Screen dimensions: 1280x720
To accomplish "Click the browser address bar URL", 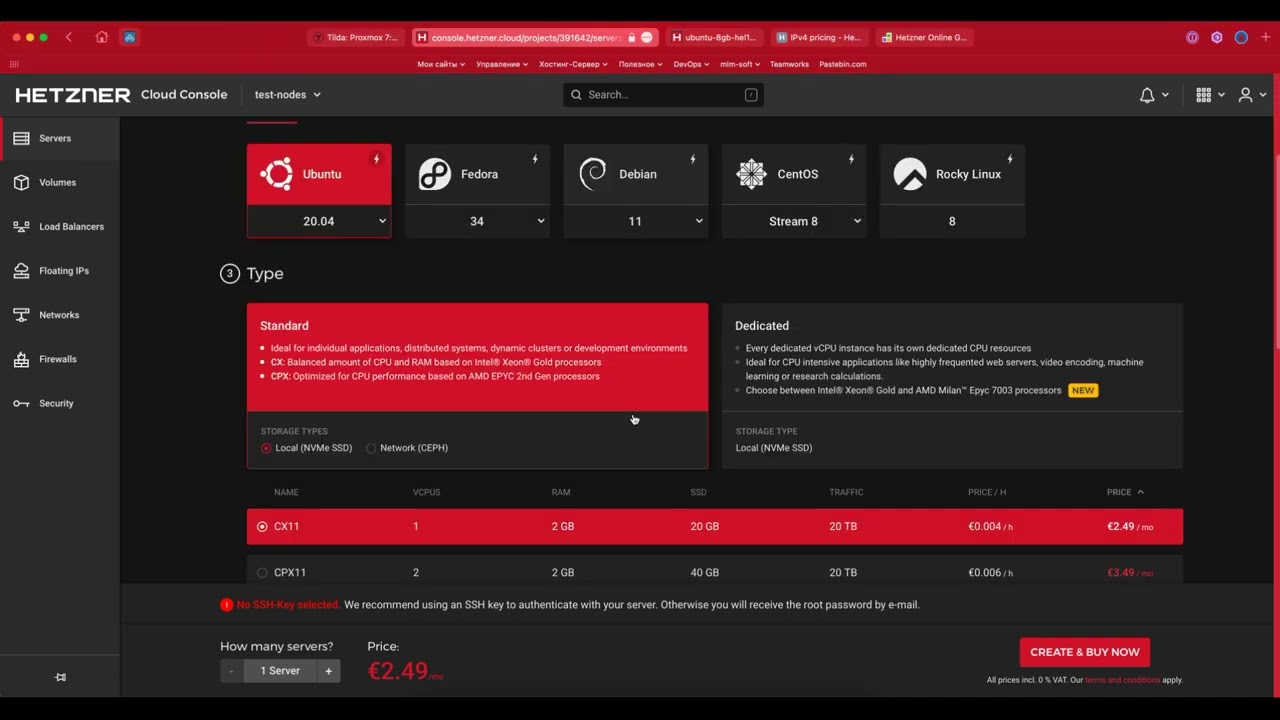I will (x=526, y=37).
